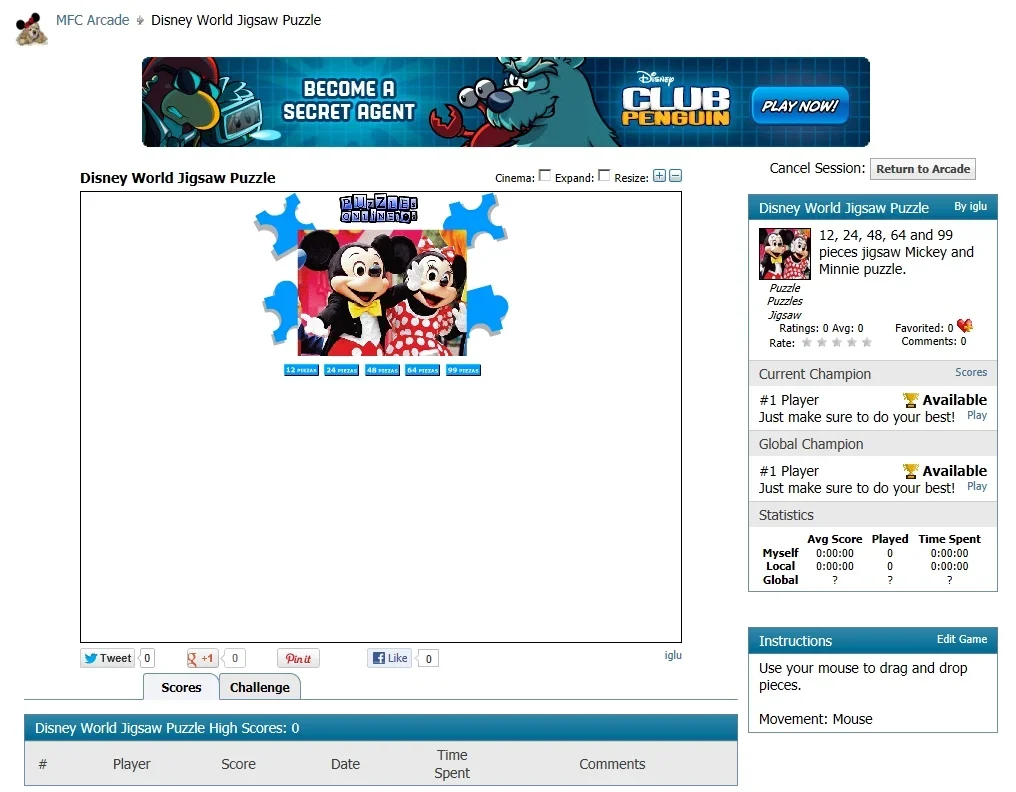The image size is (1016, 792).
Task: Open the MFC Arcade breadcrumb link
Action: [93, 20]
